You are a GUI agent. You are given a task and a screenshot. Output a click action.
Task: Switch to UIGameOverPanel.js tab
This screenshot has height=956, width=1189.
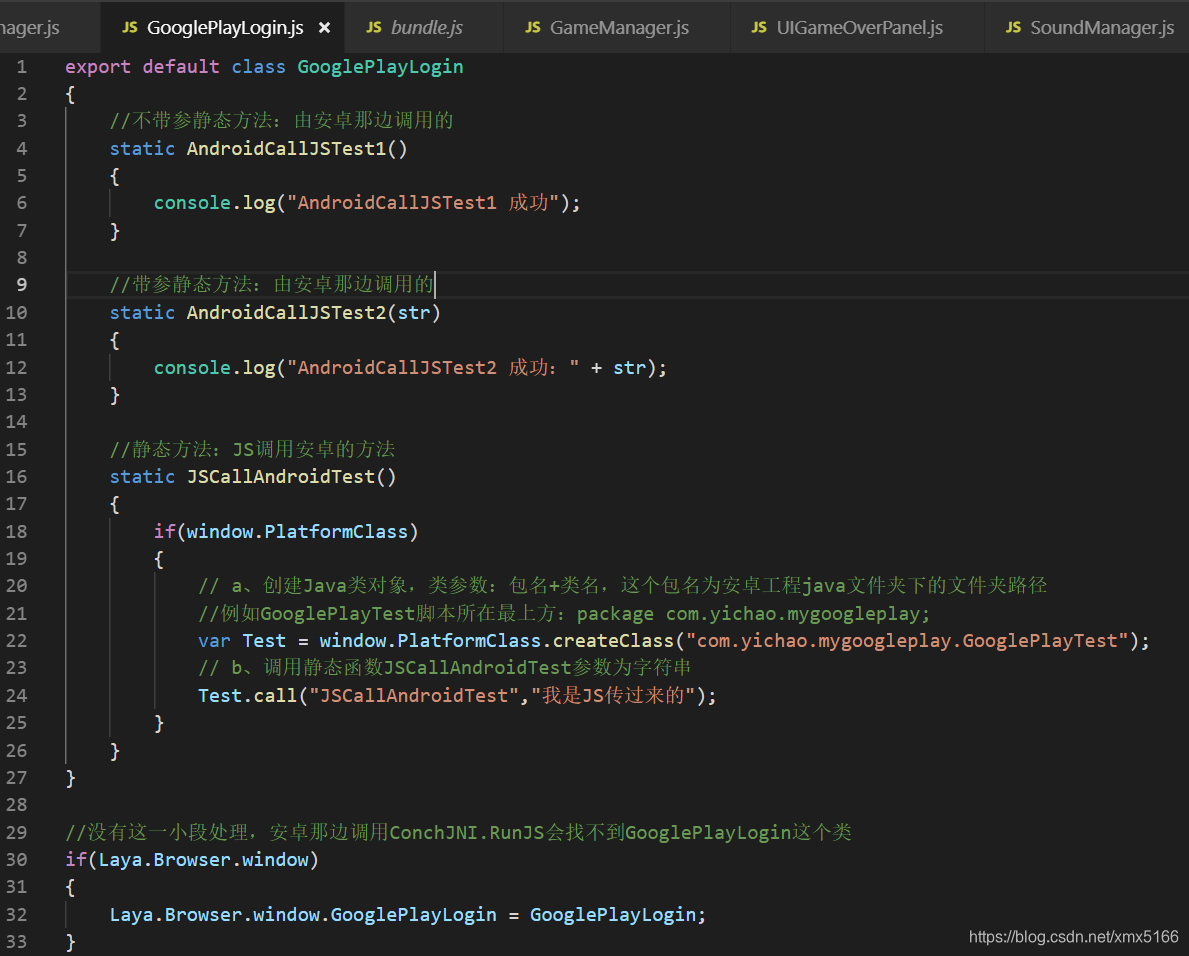(x=857, y=28)
